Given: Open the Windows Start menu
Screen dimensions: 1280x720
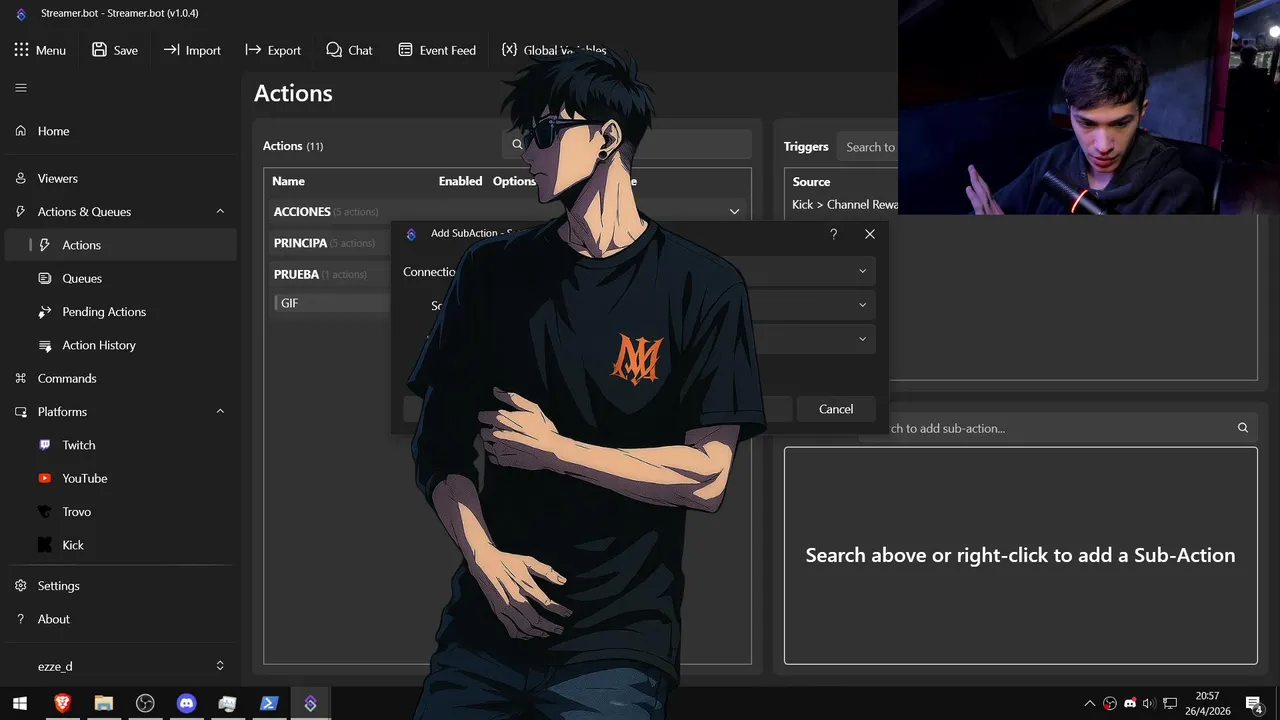Looking at the screenshot, I should [x=20, y=704].
